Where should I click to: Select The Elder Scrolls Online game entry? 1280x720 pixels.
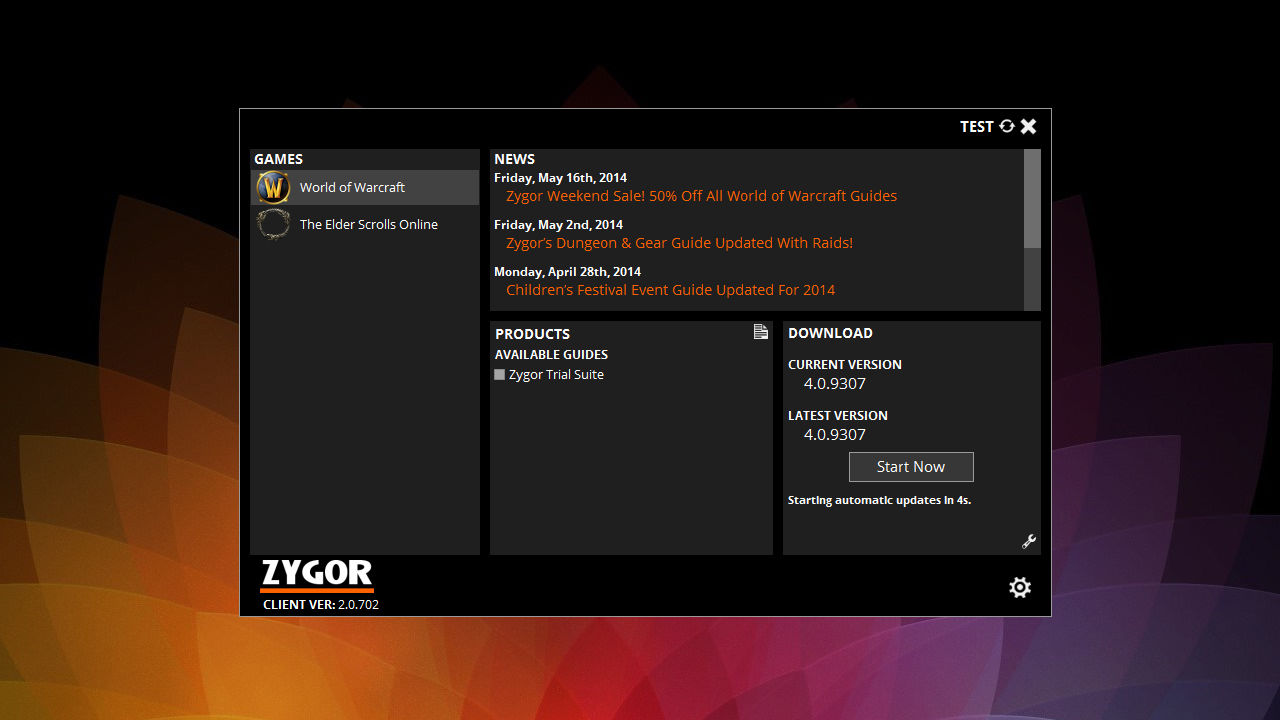pyautogui.click(x=368, y=224)
